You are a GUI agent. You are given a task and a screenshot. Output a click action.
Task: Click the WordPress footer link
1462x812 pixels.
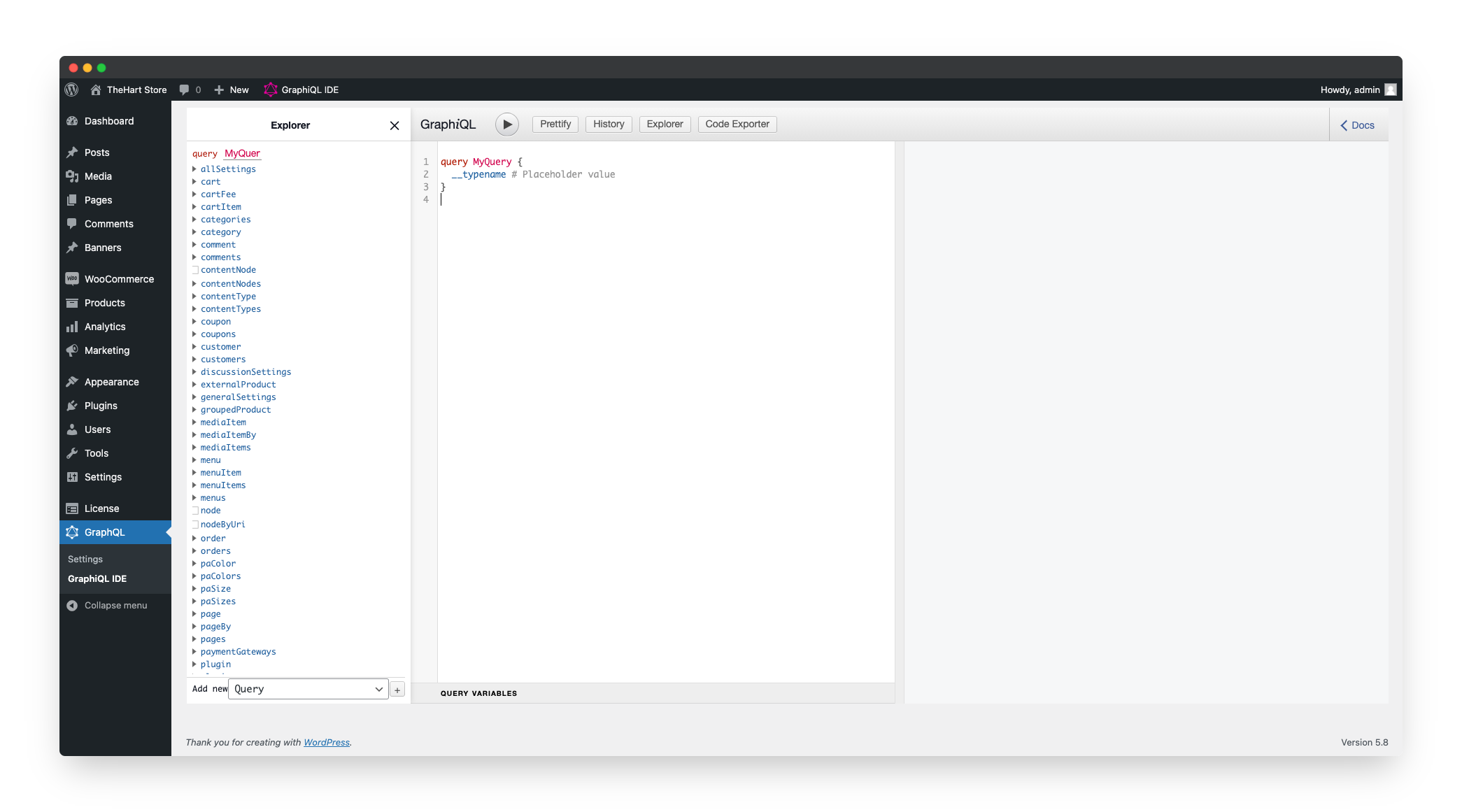[x=325, y=742]
